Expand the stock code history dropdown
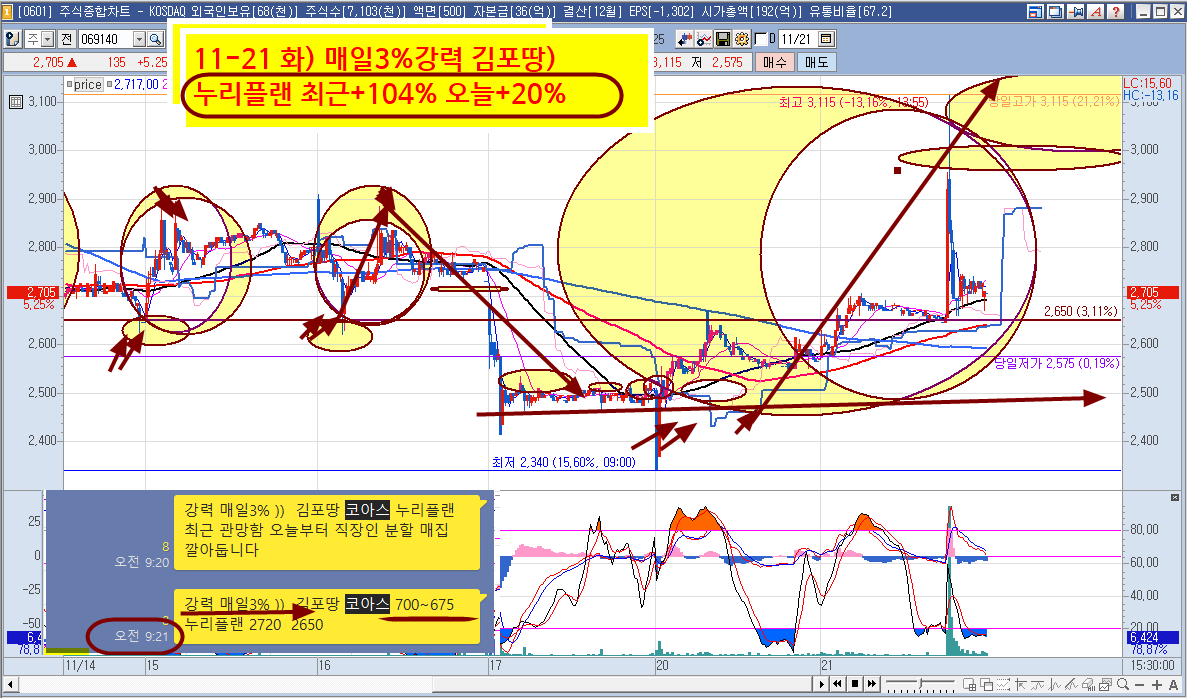The image size is (1187, 698). coord(139,39)
